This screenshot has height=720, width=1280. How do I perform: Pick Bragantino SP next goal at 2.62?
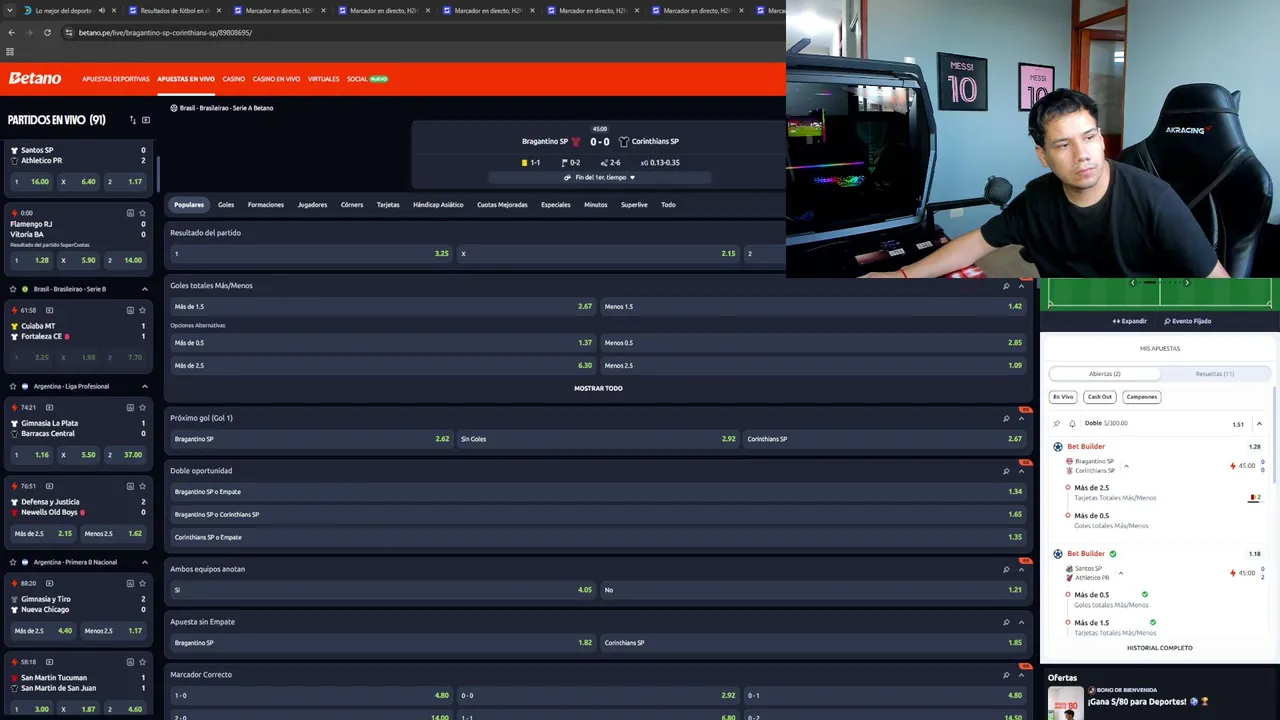point(311,439)
